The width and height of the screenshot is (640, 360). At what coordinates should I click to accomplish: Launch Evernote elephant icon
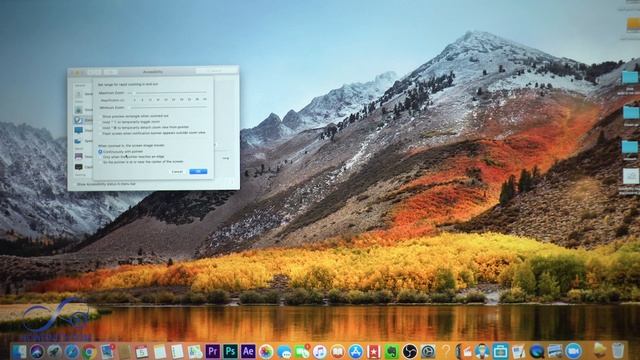[391, 351]
